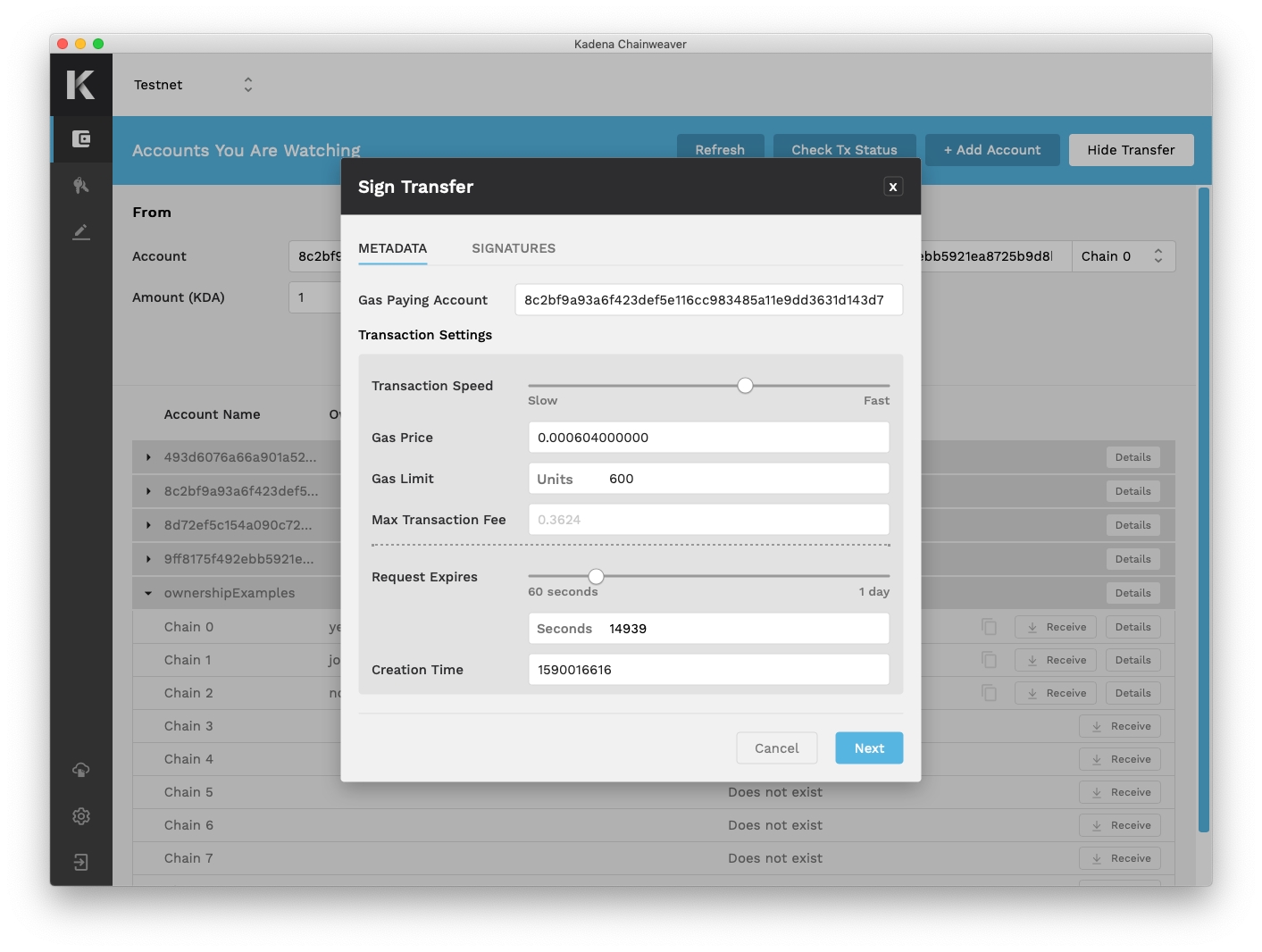Collapse the ownershipExamples account row

[x=148, y=593]
